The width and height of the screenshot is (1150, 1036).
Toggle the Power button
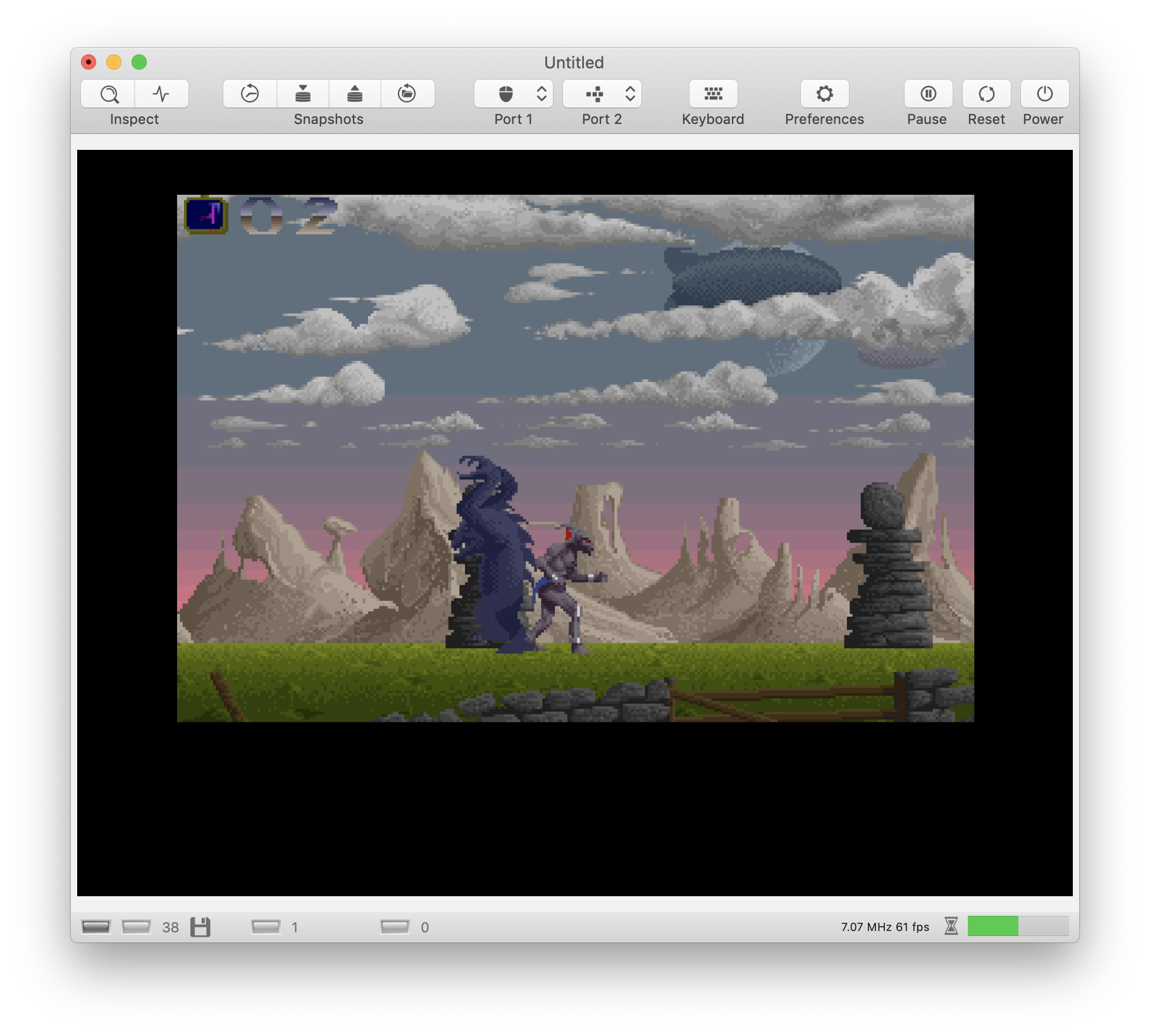[1044, 94]
